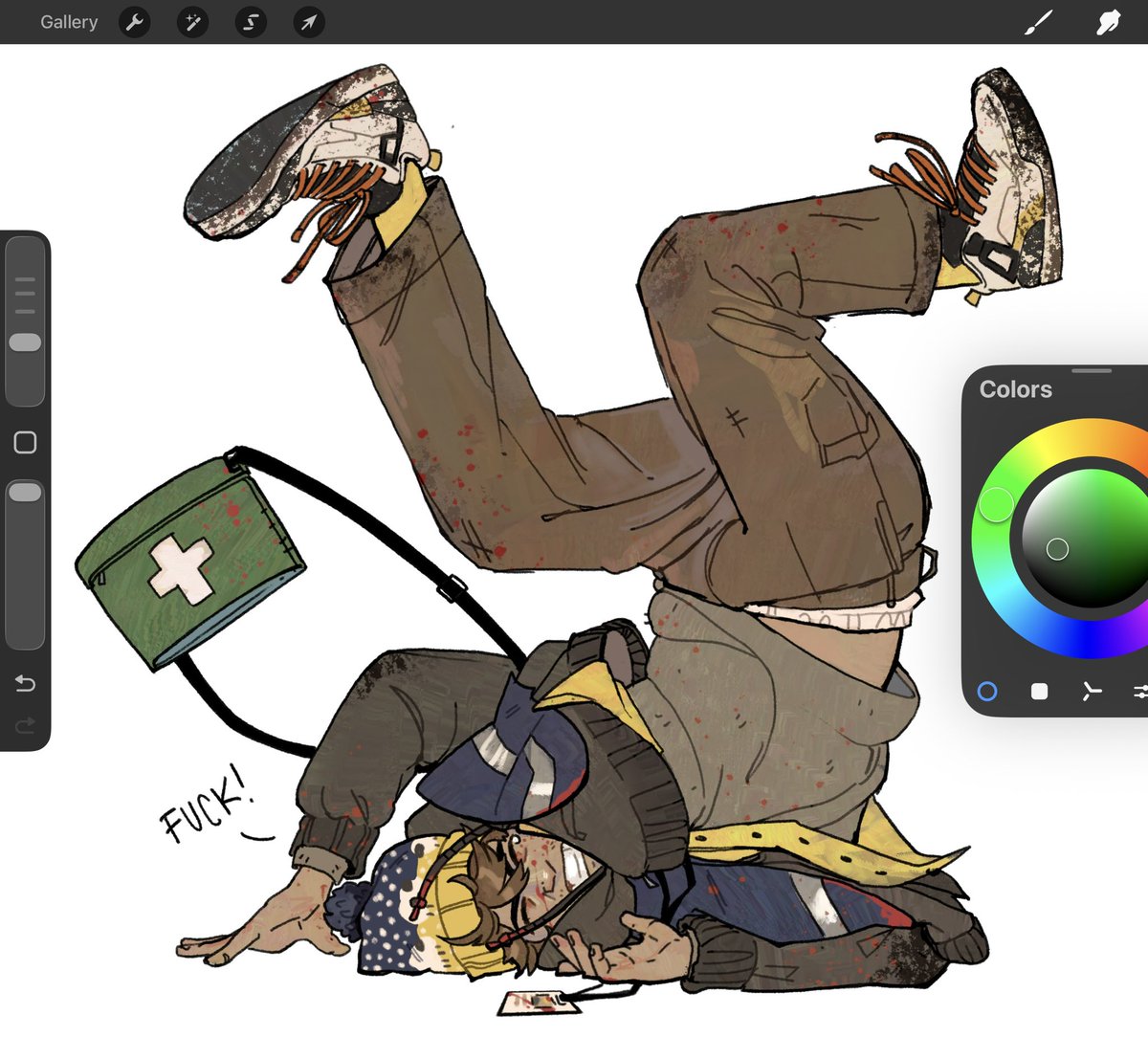Select the Smudge finger tool
The height and width of the screenshot is (1037, 1148).
pyautogui.click(x=1108, y=22)
